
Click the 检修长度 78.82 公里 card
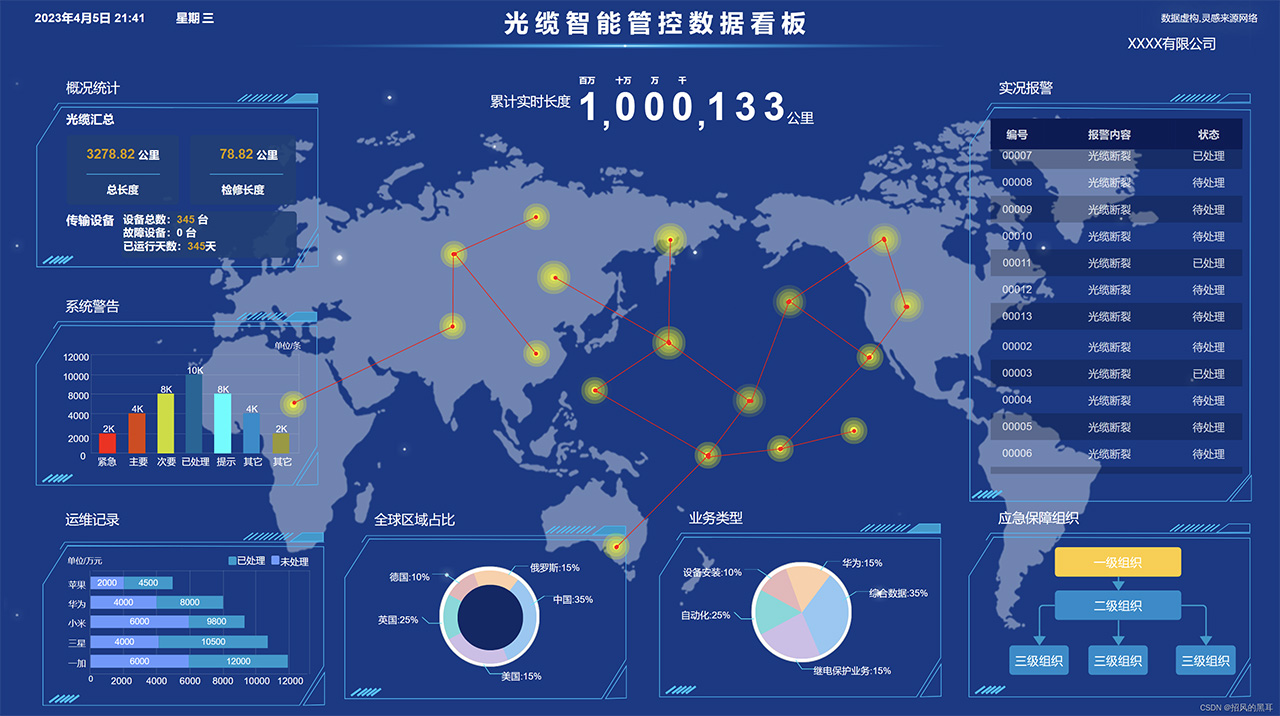pos(242,168)
